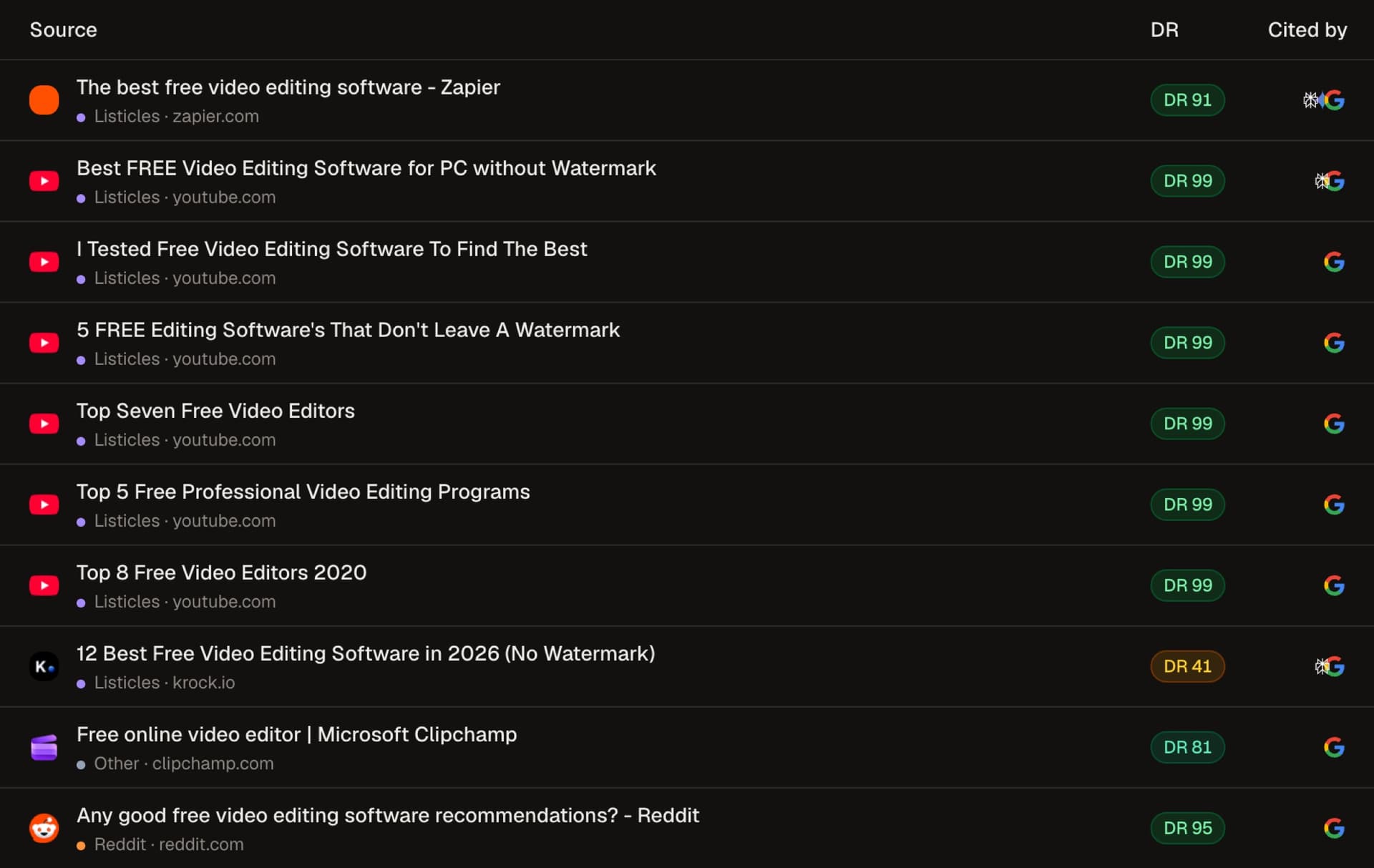
Task: Click the 'DR 91' badge
Action: [x=1187, y=100]
